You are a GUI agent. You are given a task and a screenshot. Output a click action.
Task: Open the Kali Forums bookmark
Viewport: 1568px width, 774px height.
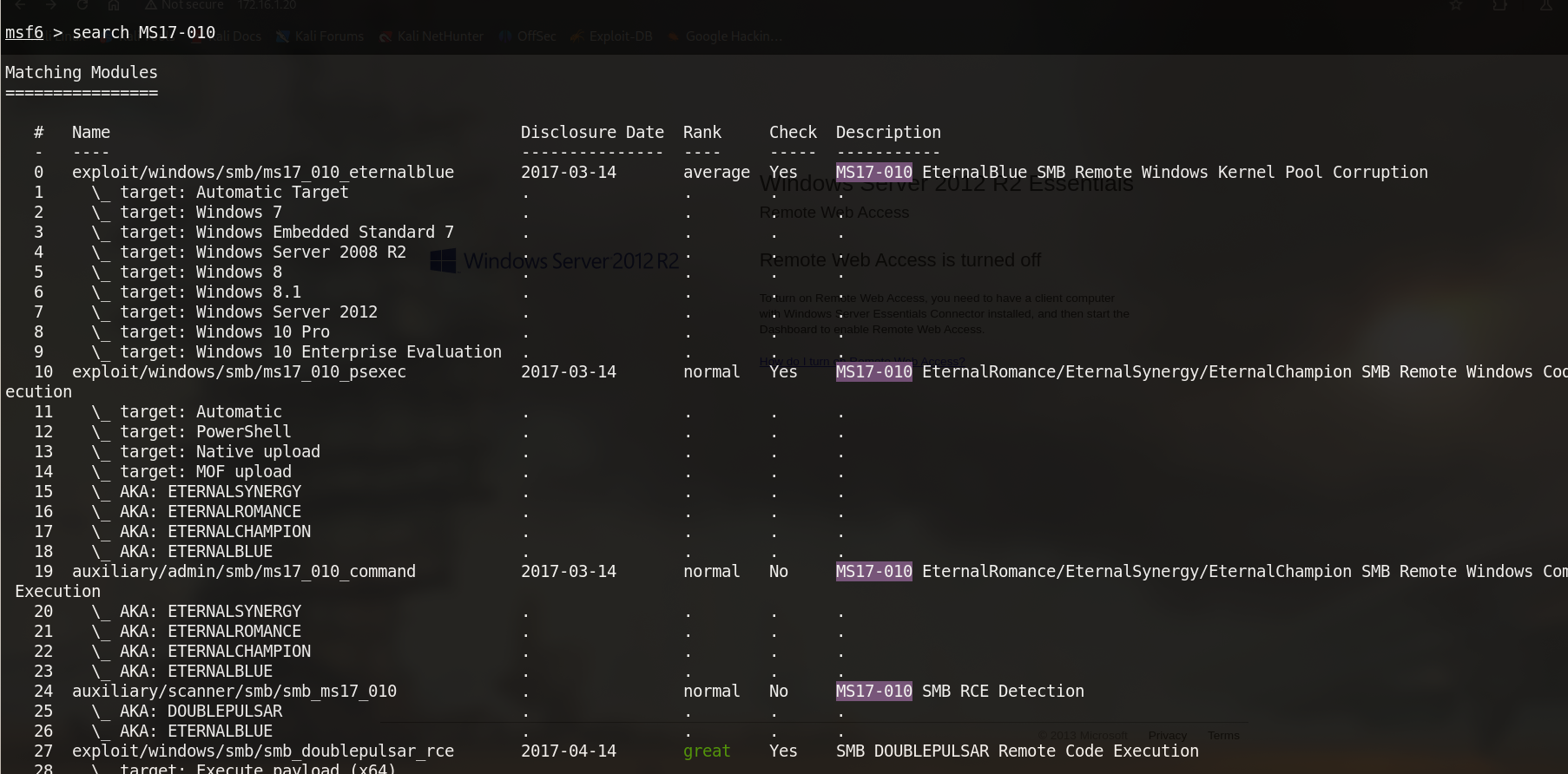pos(320,36)
